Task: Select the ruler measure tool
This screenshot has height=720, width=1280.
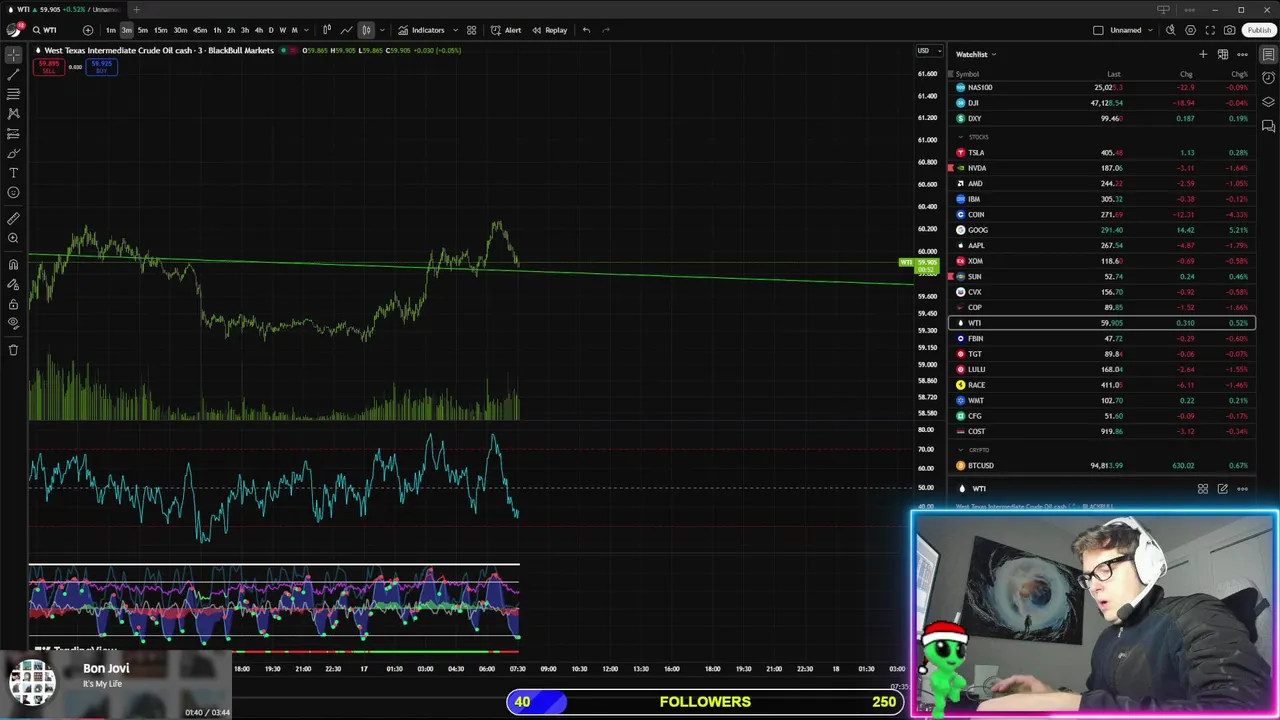Action: pos(13,218)
